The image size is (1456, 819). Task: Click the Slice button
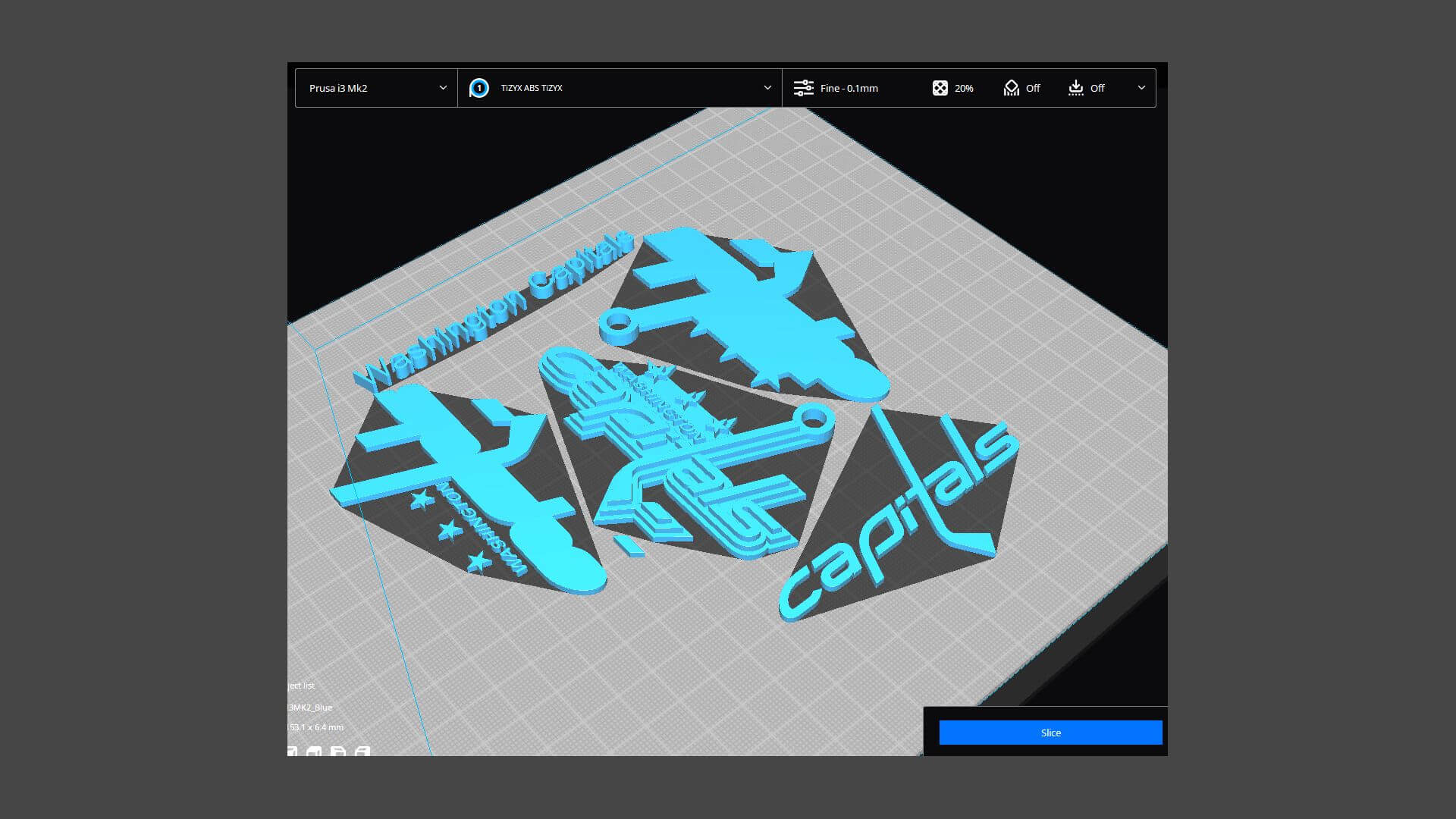(x=1050, y=733)
